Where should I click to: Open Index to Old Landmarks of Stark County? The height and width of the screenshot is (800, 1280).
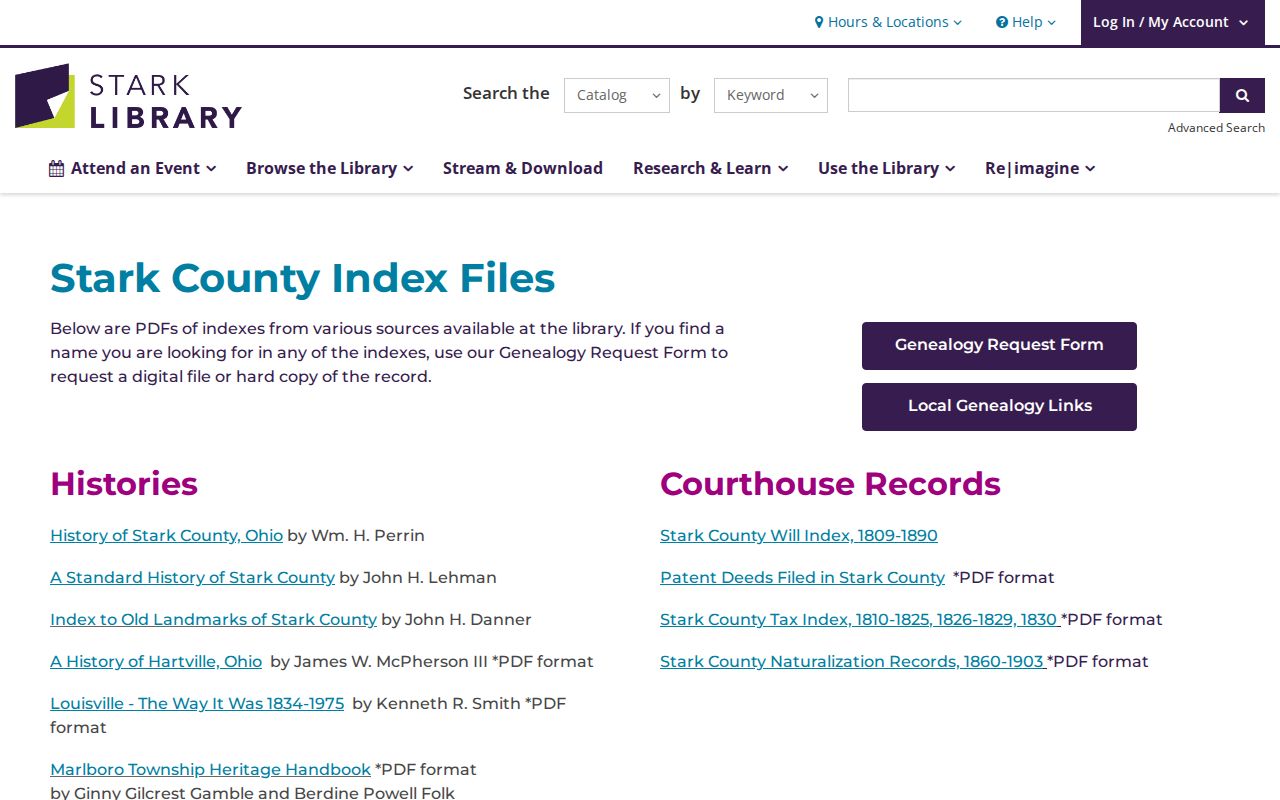pyautogui.click(x=213, y=620)
